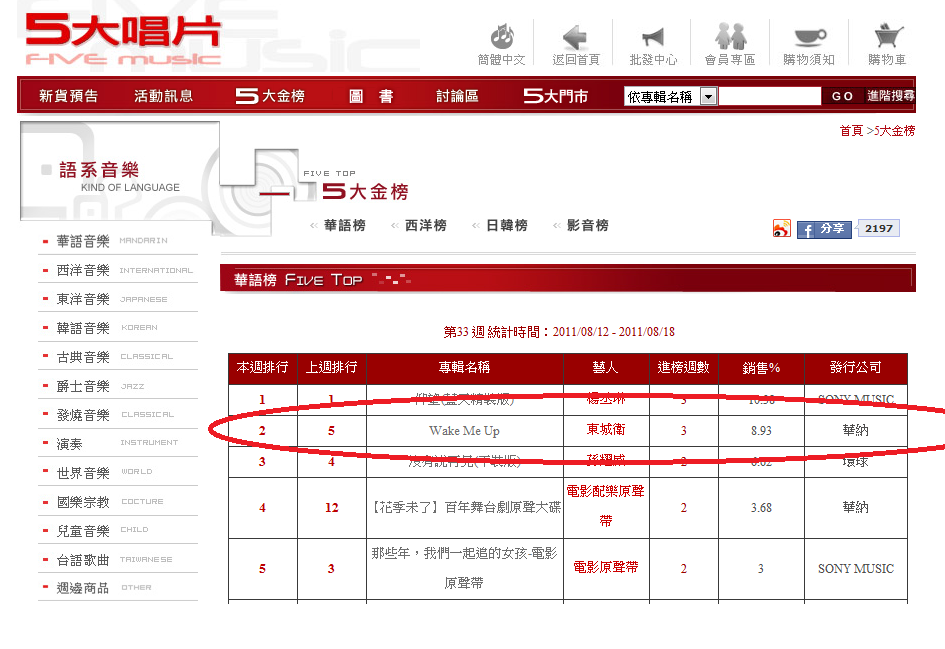Viewport: 945px width, 649px height.
Task: Open album 那些年，我們一起追的女孩-電影原聲帶
Action: coord(464,568)
